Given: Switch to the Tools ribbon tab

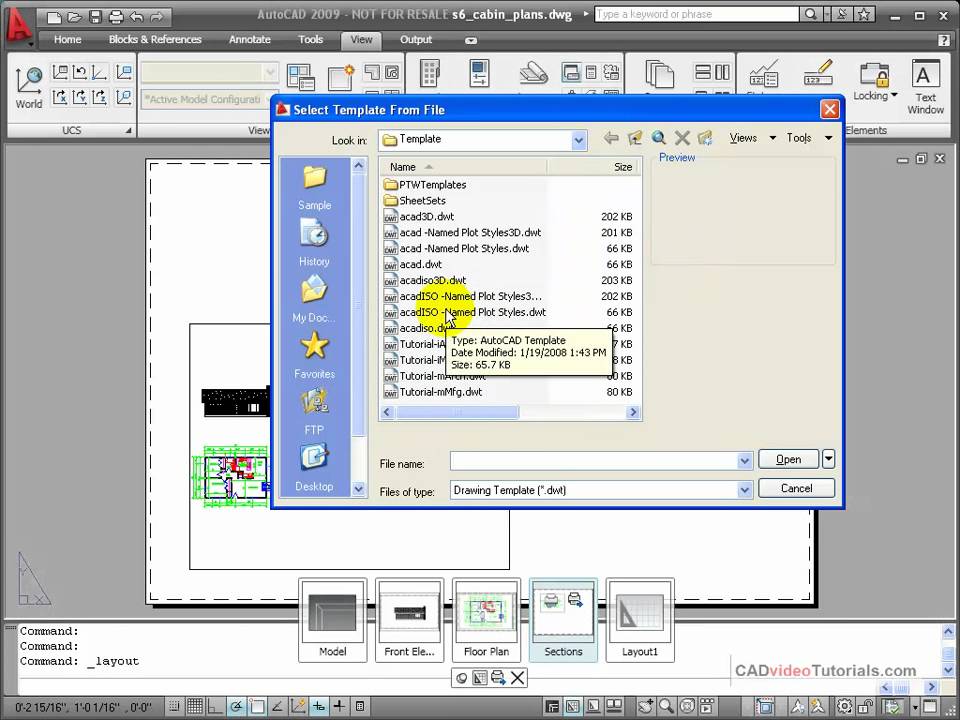Looking at the screenshot, I should tap(310, 40).
